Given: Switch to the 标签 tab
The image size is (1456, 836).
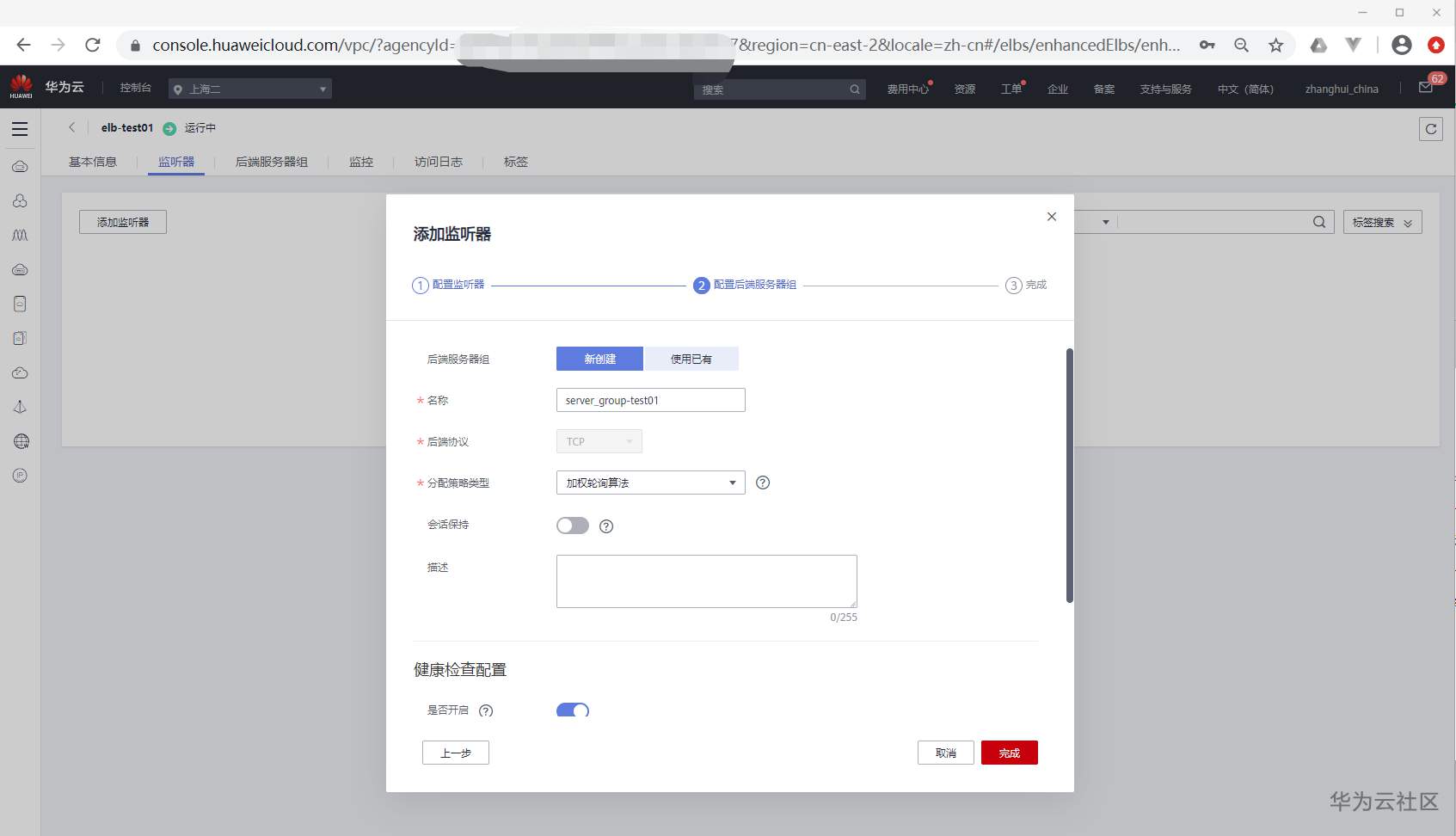Looking at the screenshot, I should [x=516, y=162].
